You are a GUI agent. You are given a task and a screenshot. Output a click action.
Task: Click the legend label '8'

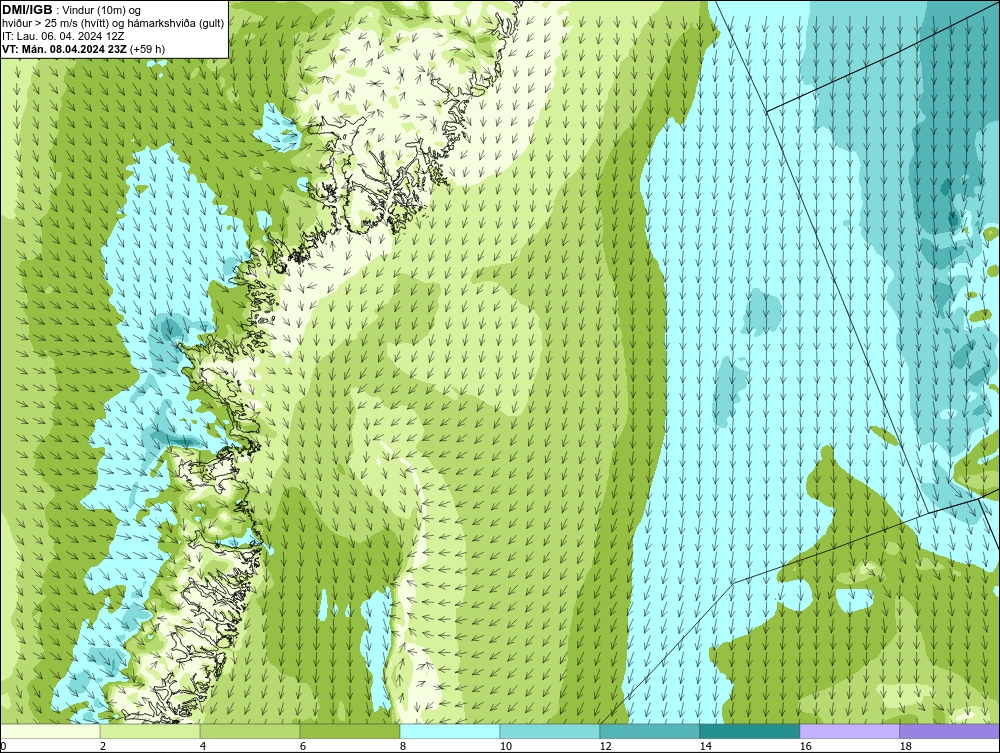[403, 746]
